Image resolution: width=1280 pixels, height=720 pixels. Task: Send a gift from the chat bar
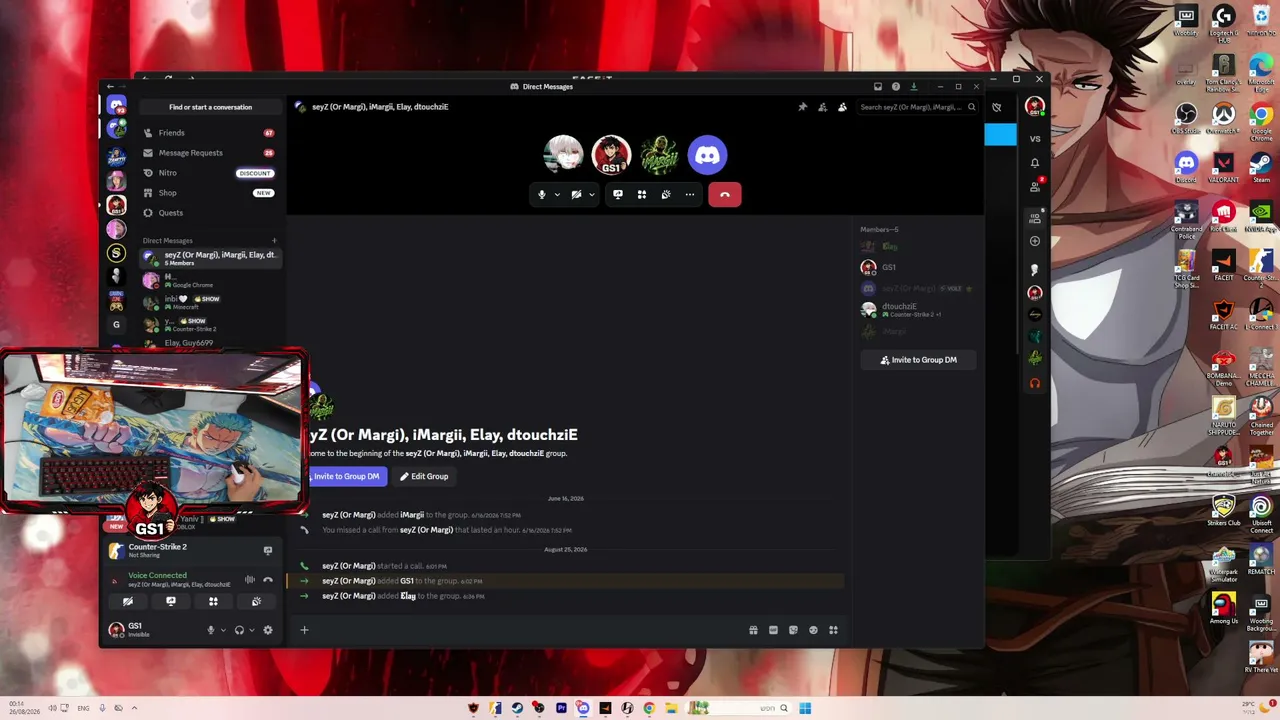click(x=753, y=630)
